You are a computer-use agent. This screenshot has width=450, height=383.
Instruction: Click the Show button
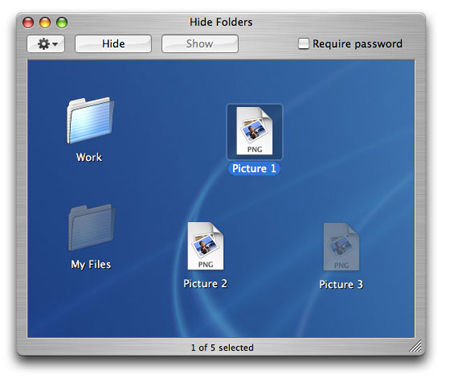[x=200, y=44]
